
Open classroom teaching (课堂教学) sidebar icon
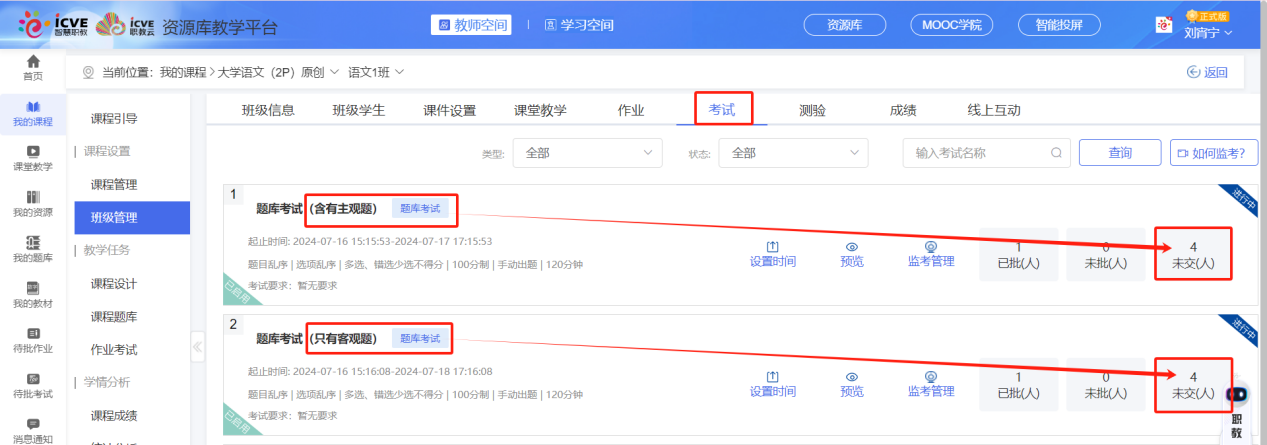33,152
